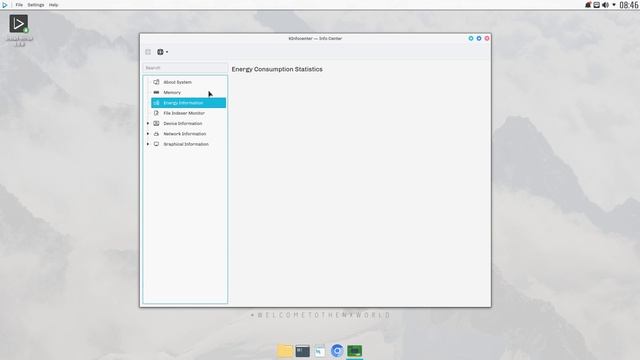Click the Info Center dock icon

pyautogui.click(x=354, y=351)
